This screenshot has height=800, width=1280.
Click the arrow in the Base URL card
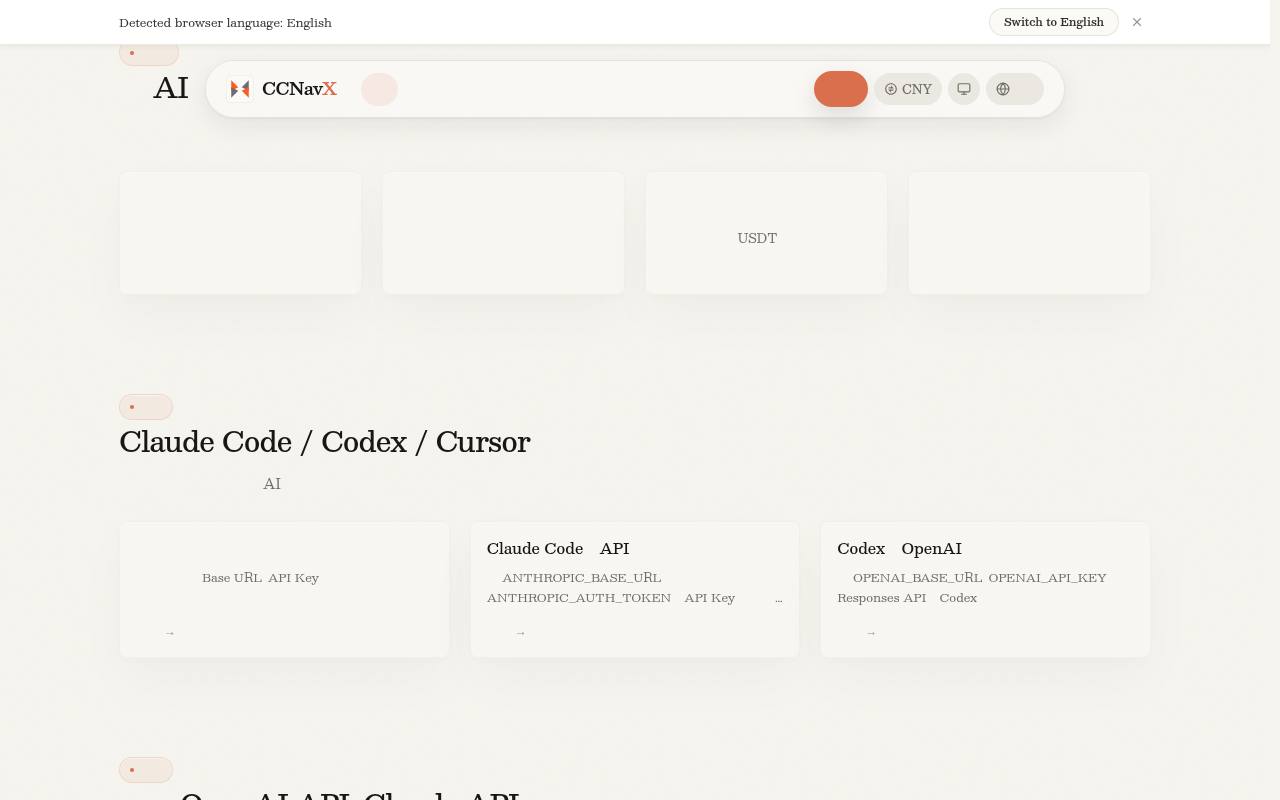(x=170, y=633)
